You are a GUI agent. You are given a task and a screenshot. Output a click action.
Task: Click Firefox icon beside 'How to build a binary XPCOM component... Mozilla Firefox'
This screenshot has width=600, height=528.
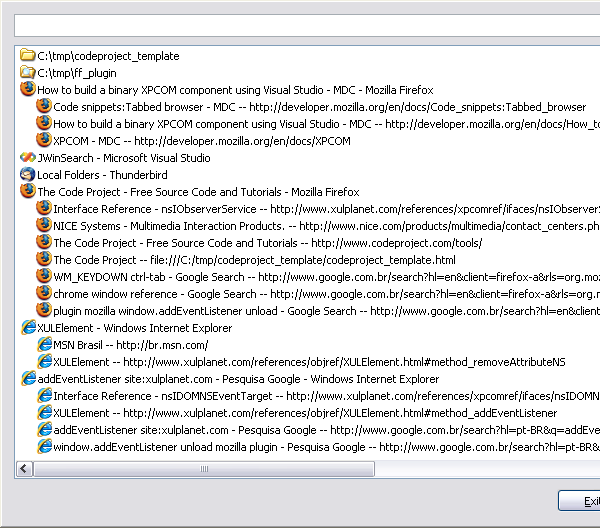(28, 89)
